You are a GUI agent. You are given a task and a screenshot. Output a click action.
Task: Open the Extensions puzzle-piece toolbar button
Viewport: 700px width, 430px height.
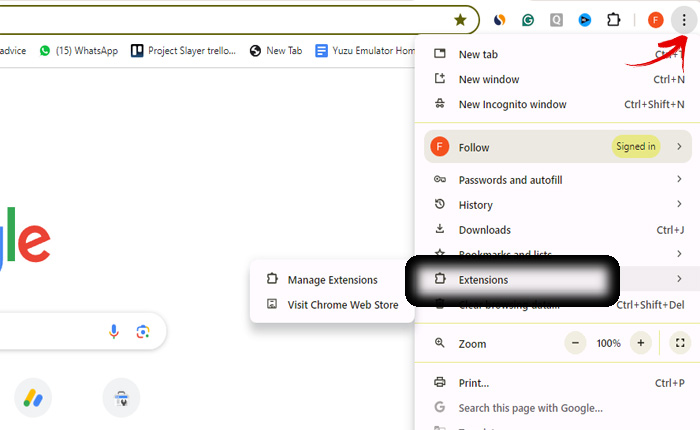point(613,20)
